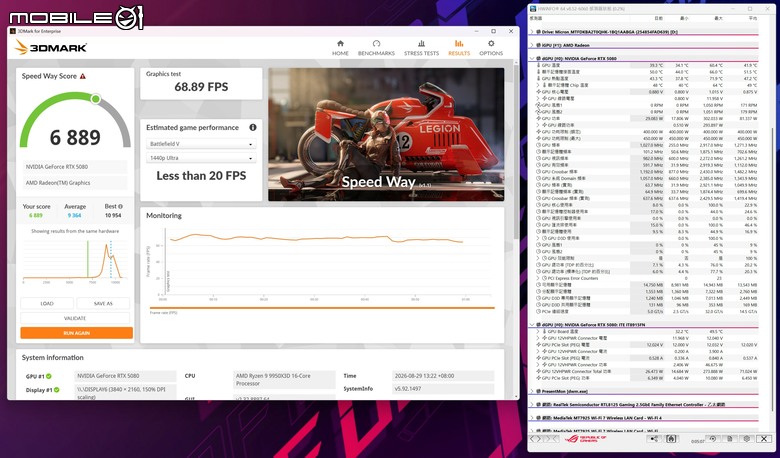Click the green knob on the score gauge
This screenshot has height=458, width=780.
coord(96,99)
